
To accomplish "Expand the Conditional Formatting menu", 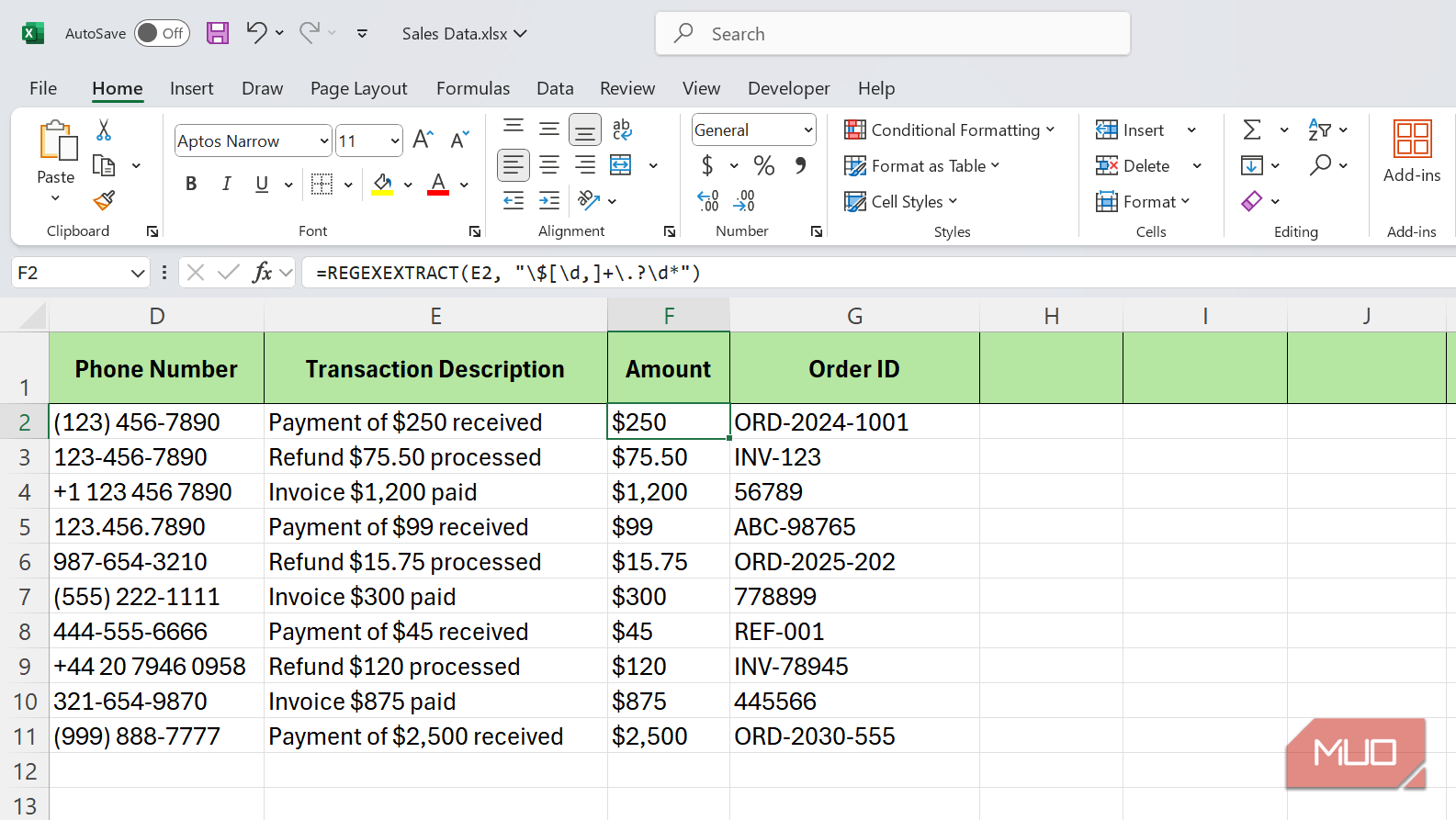I will (949, 130).
